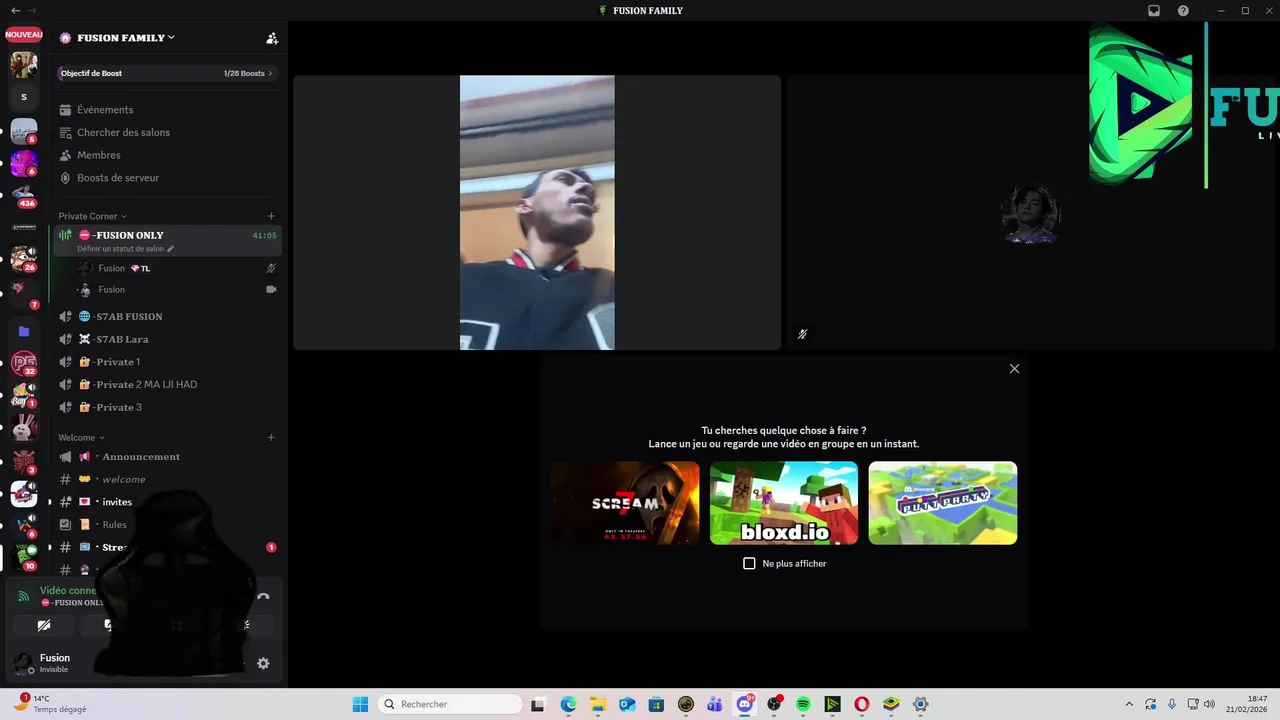This screenshot has width=1280, height=720.
Task: Open the 1/28 Boosts goal arrow
Action: 270,73
